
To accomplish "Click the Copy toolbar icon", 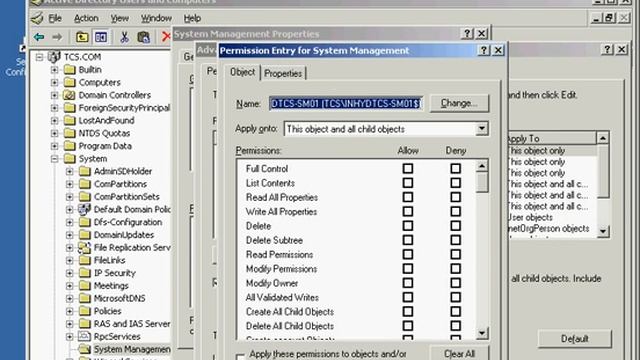I will coord(143,37).
